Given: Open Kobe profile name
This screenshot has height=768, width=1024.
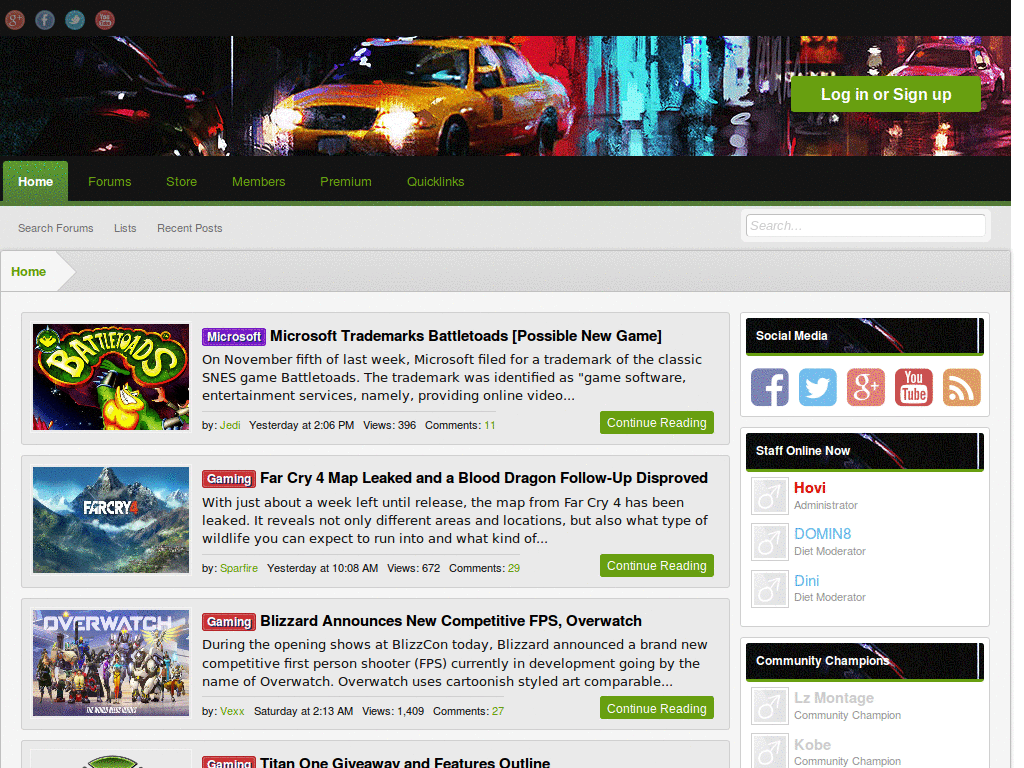Looking at the screenshot, I should (x=812, y=744).
